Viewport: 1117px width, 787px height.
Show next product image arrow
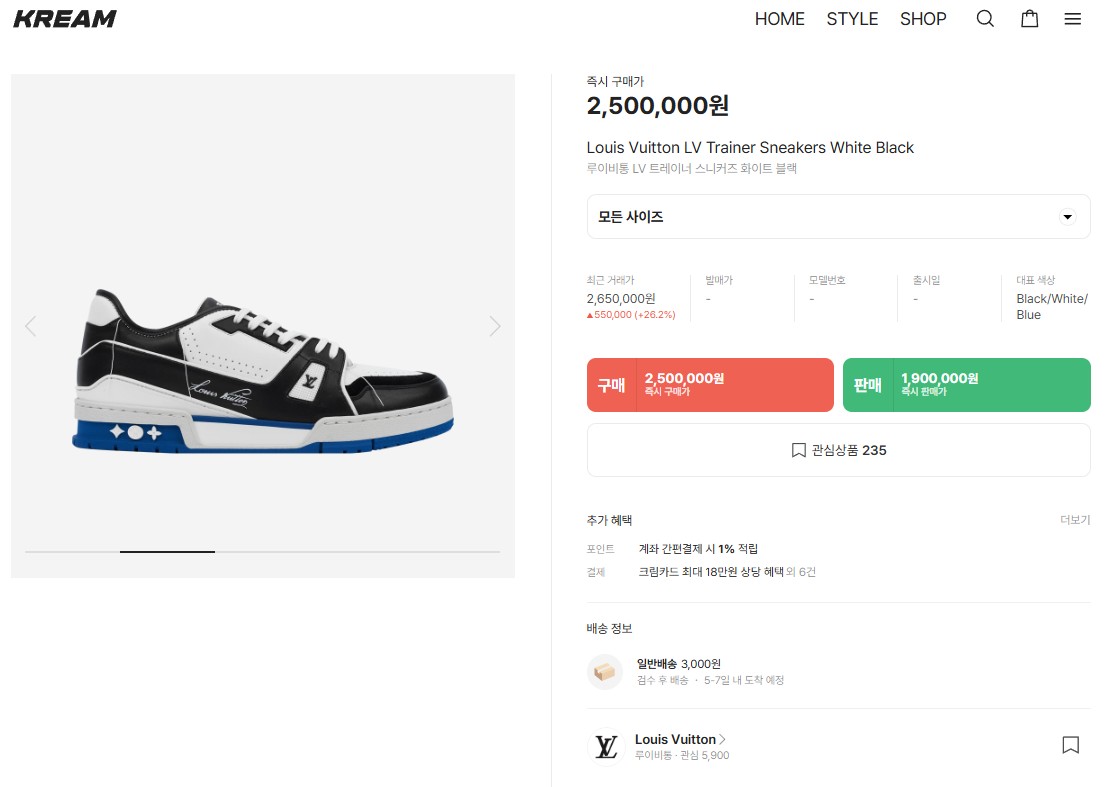pos(494,326)
